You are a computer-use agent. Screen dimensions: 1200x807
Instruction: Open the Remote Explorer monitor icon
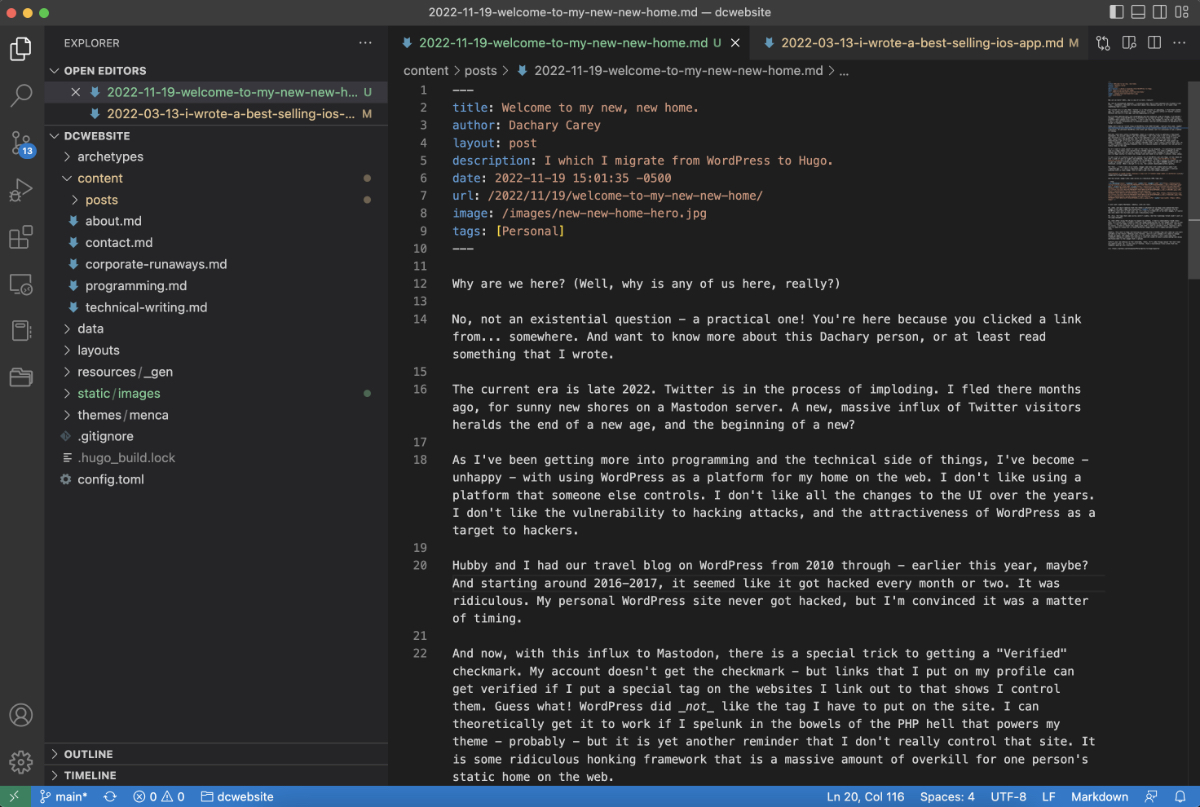click(21, 284)
